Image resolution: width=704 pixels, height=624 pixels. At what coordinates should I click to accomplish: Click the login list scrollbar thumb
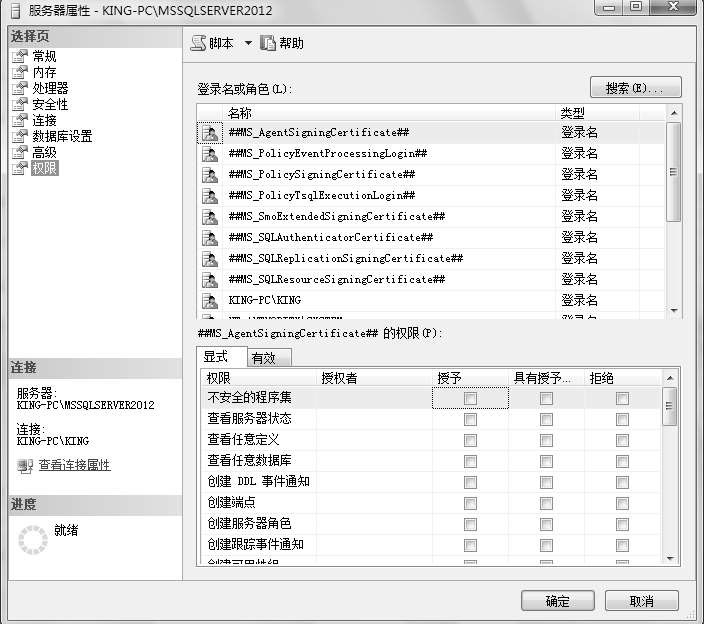673,172
